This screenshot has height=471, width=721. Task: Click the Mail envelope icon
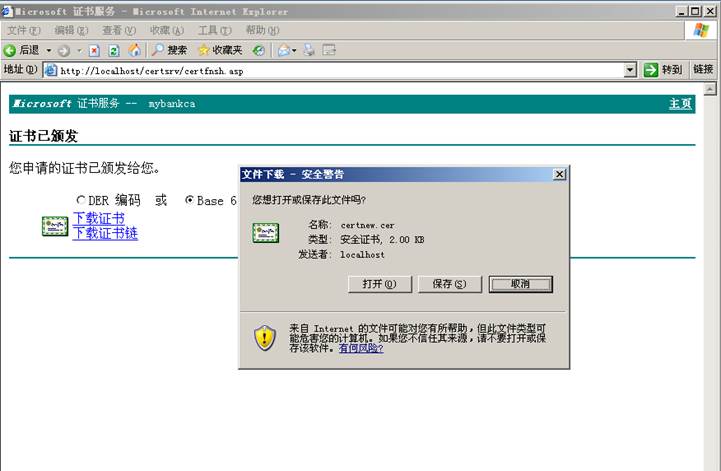point(284,50)
